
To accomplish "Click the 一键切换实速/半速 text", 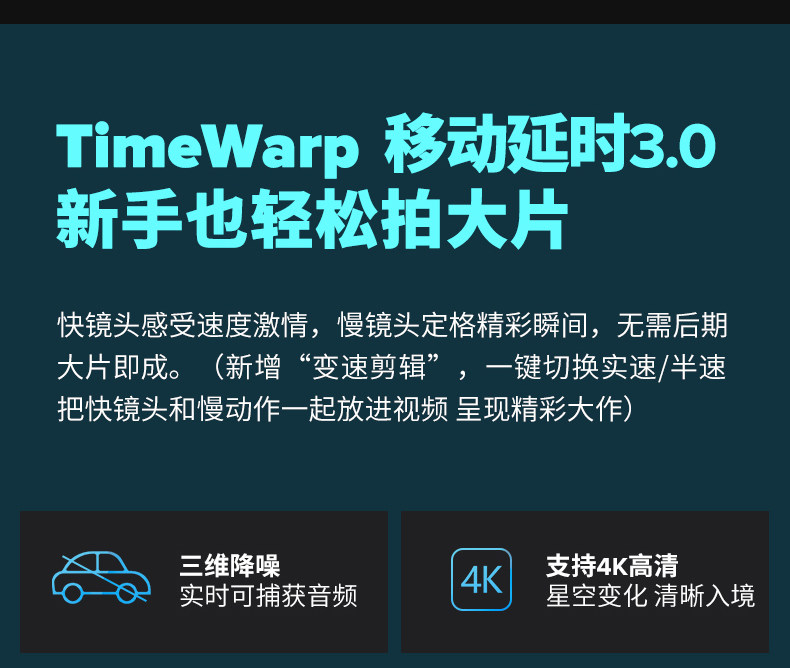I will click(606, 367).
